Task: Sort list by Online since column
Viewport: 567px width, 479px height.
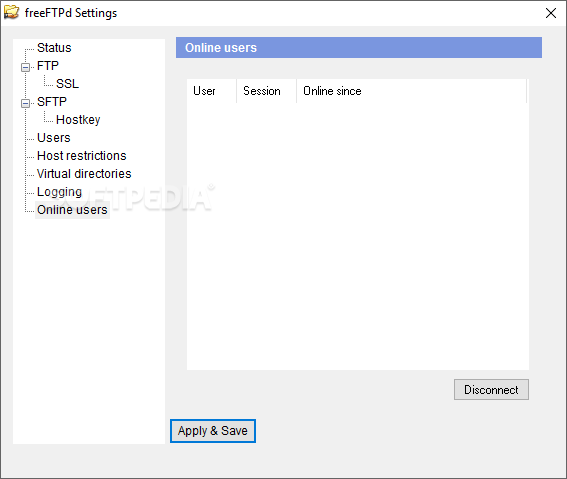Action: coord(412,91)
